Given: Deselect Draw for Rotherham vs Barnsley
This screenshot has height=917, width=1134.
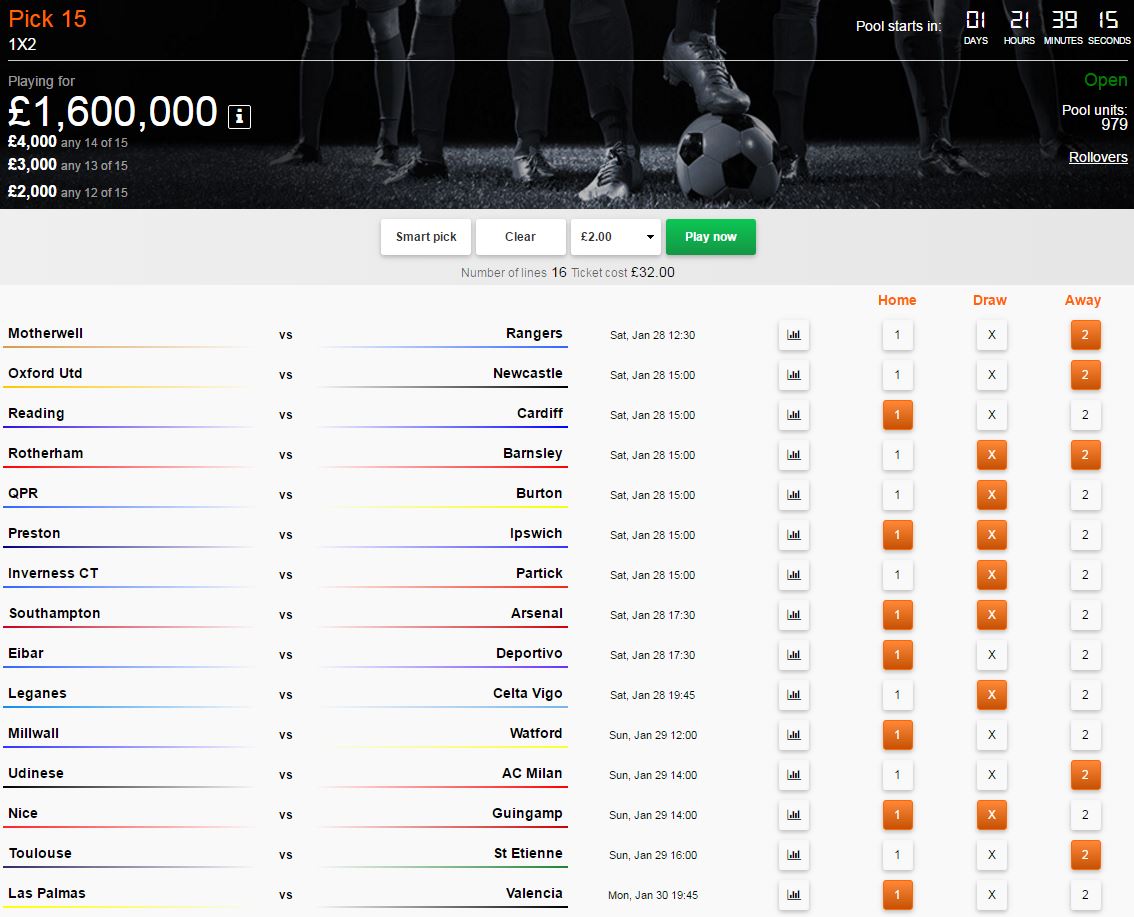Looking at the screenshot, I should tap(991, 455).
